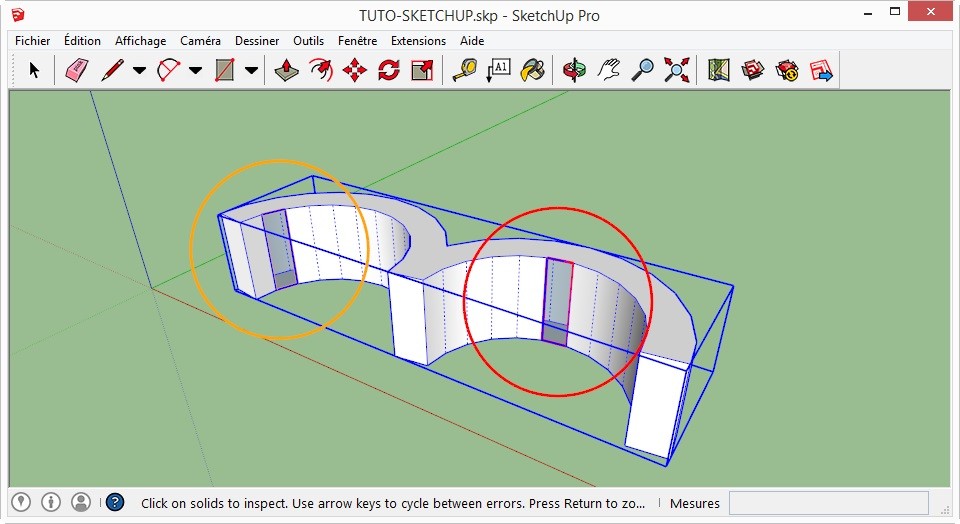Click the help question mark in status bar
The height and width of the screenshot is (524, 960).
click(115, 502)
